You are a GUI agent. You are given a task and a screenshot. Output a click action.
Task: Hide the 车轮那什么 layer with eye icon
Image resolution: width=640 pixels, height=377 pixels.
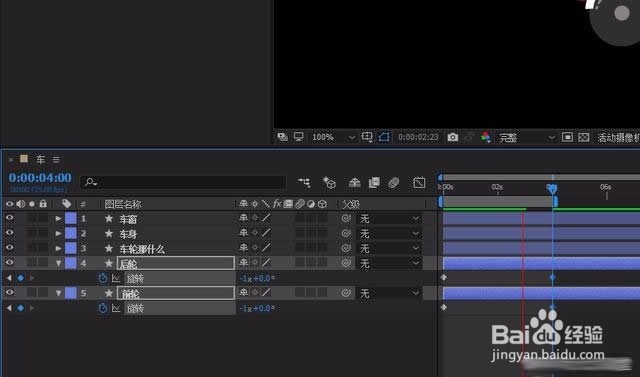pos(9,248)
